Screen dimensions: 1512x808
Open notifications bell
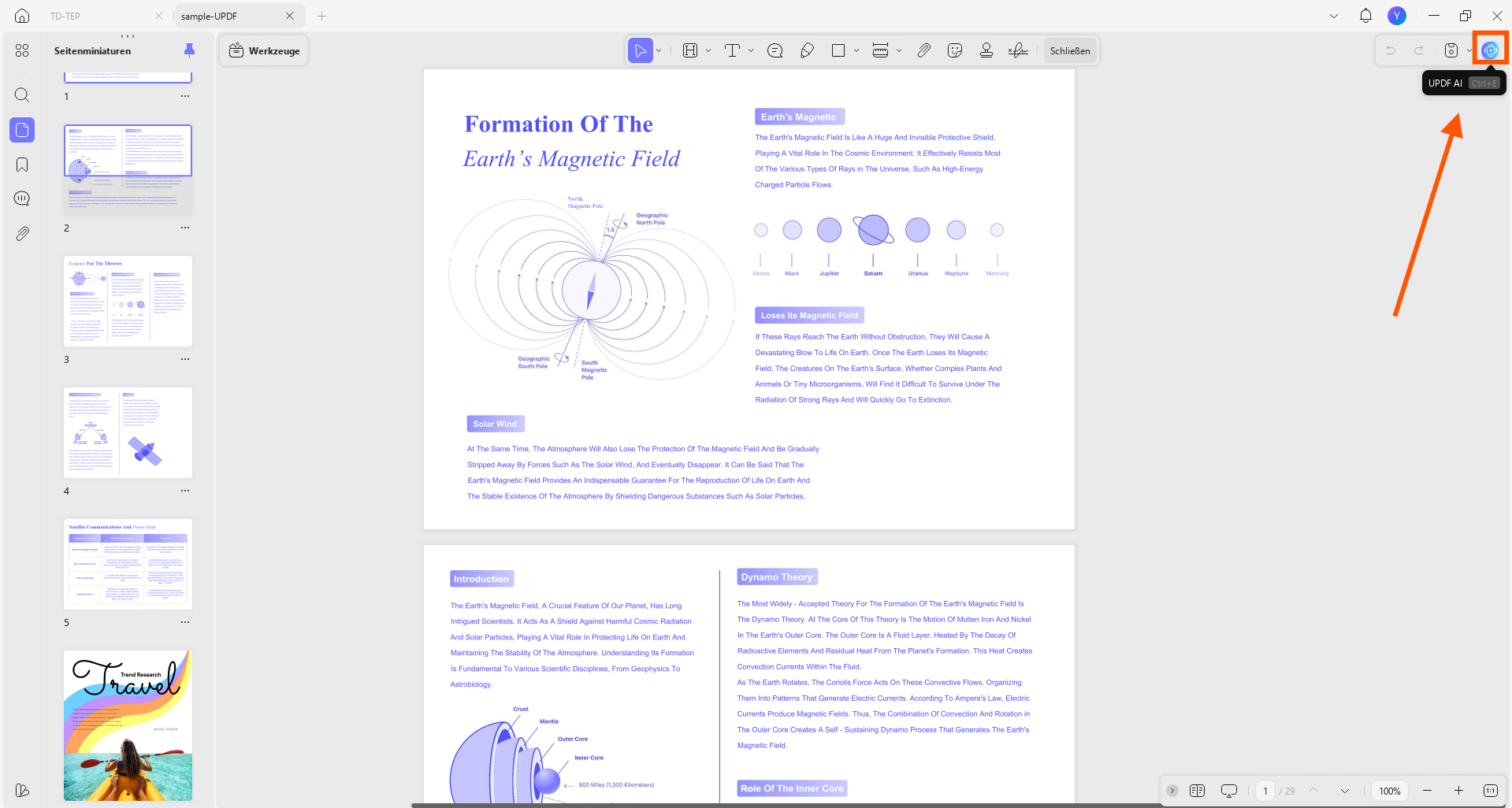(x=1365, y=16)
